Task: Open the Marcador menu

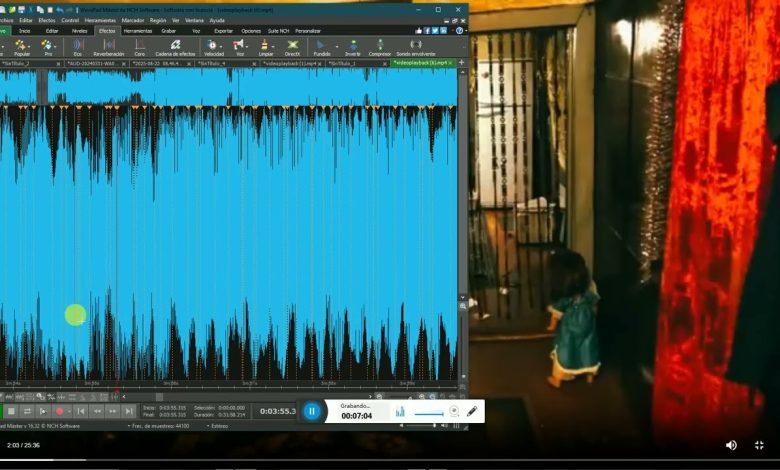Action: (x=133, y=20)
